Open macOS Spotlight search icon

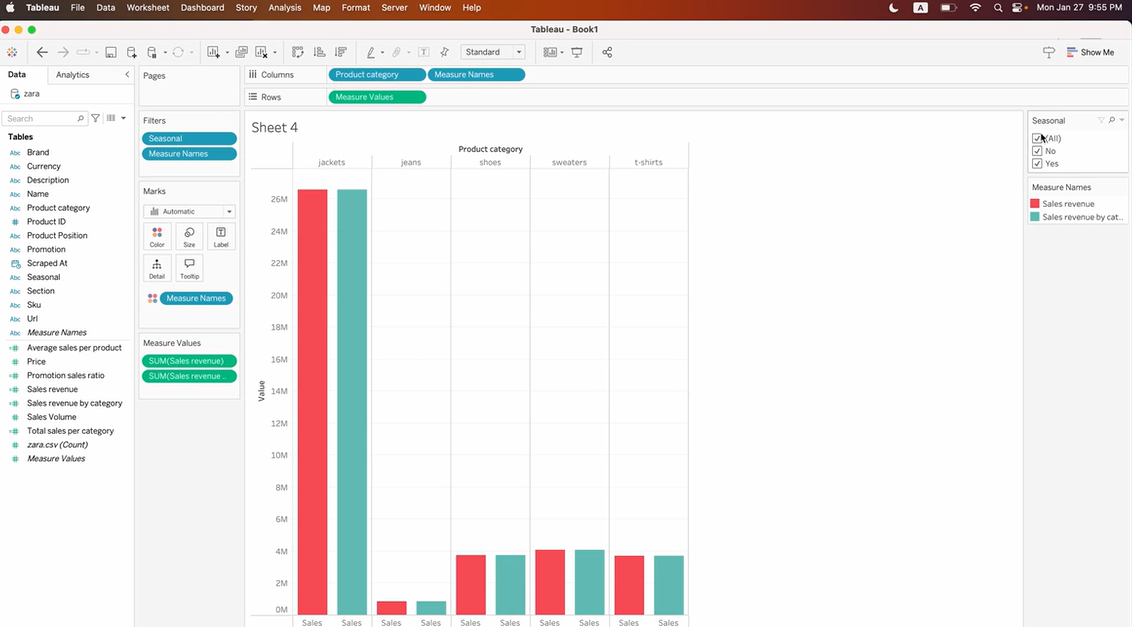click(998, 8)
